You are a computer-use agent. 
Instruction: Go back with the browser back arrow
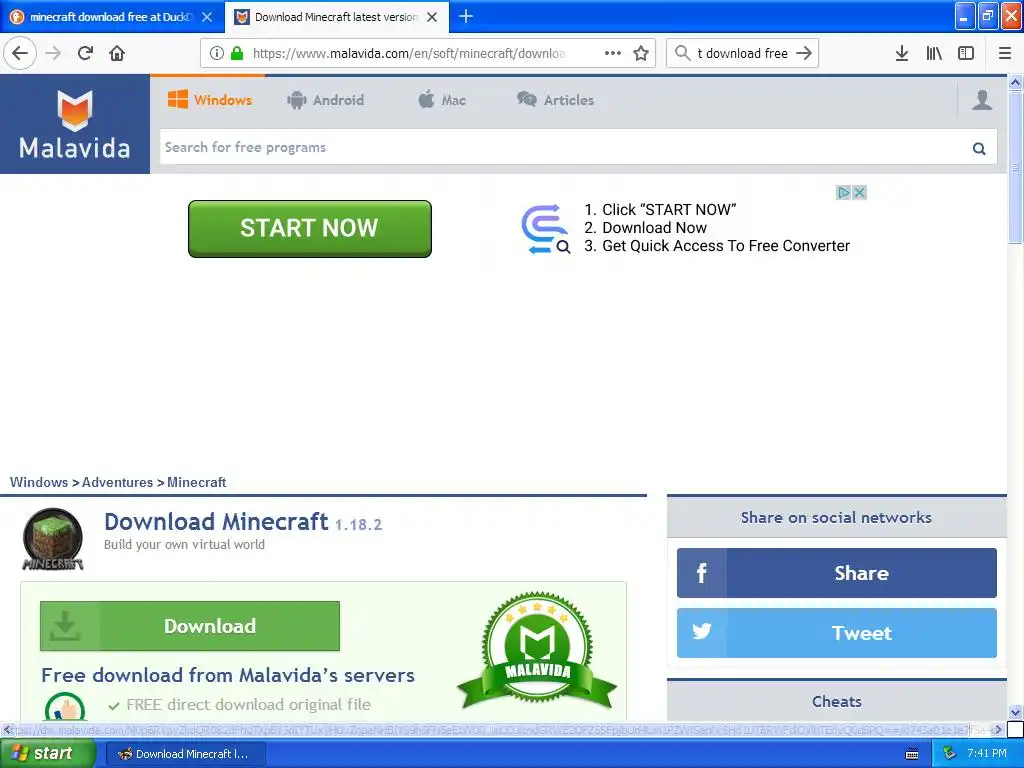pyautogui.click(x=20, y=53)
